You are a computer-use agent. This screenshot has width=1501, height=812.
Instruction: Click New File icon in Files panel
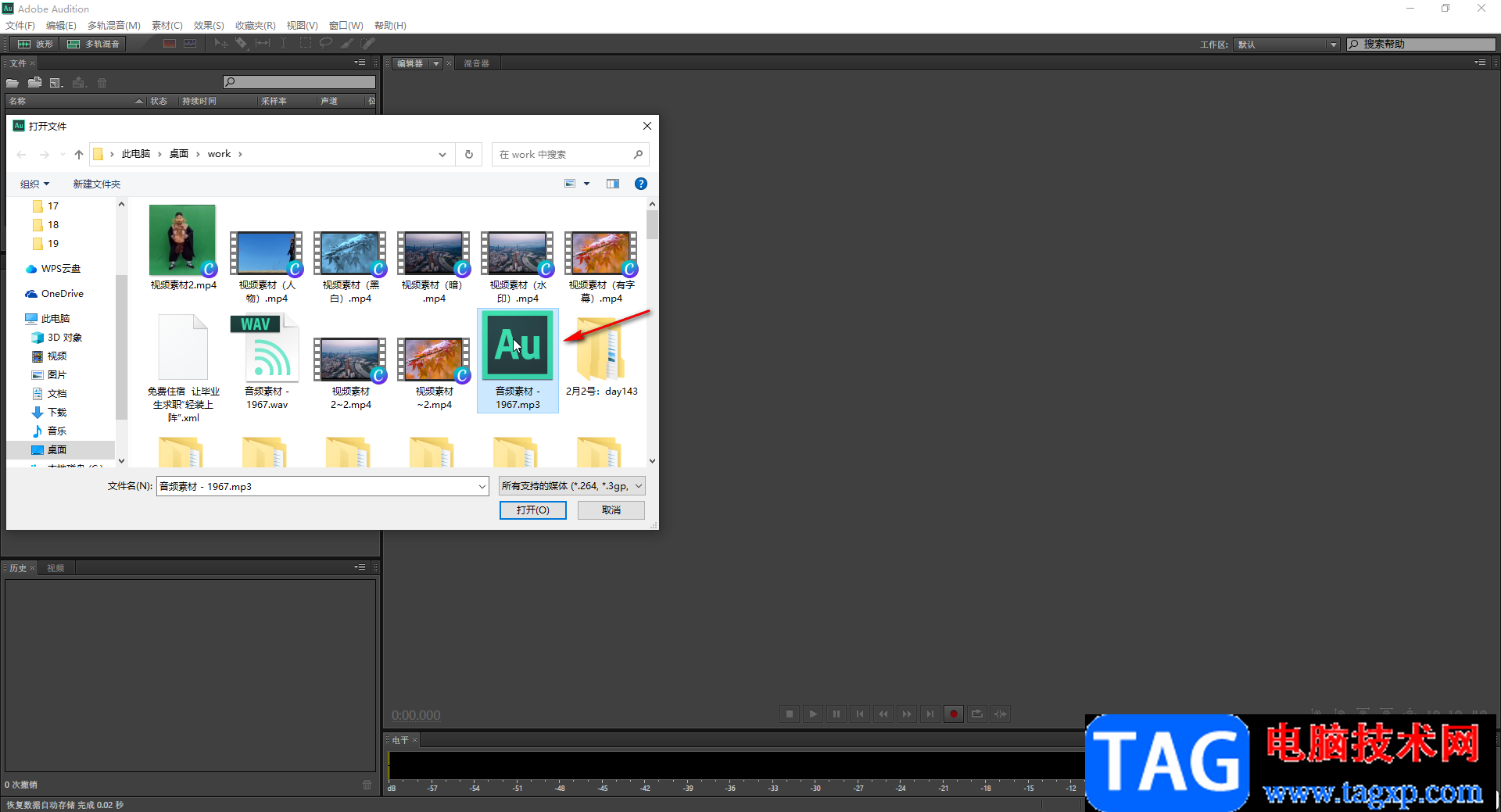56,83
